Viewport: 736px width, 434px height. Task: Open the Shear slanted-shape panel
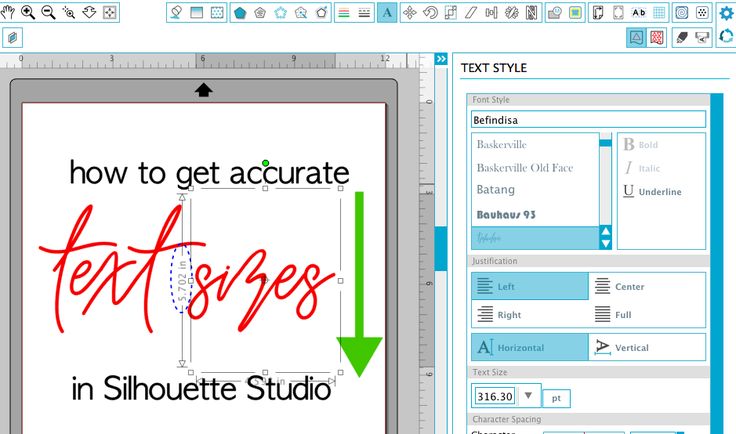tap(471, 13)
